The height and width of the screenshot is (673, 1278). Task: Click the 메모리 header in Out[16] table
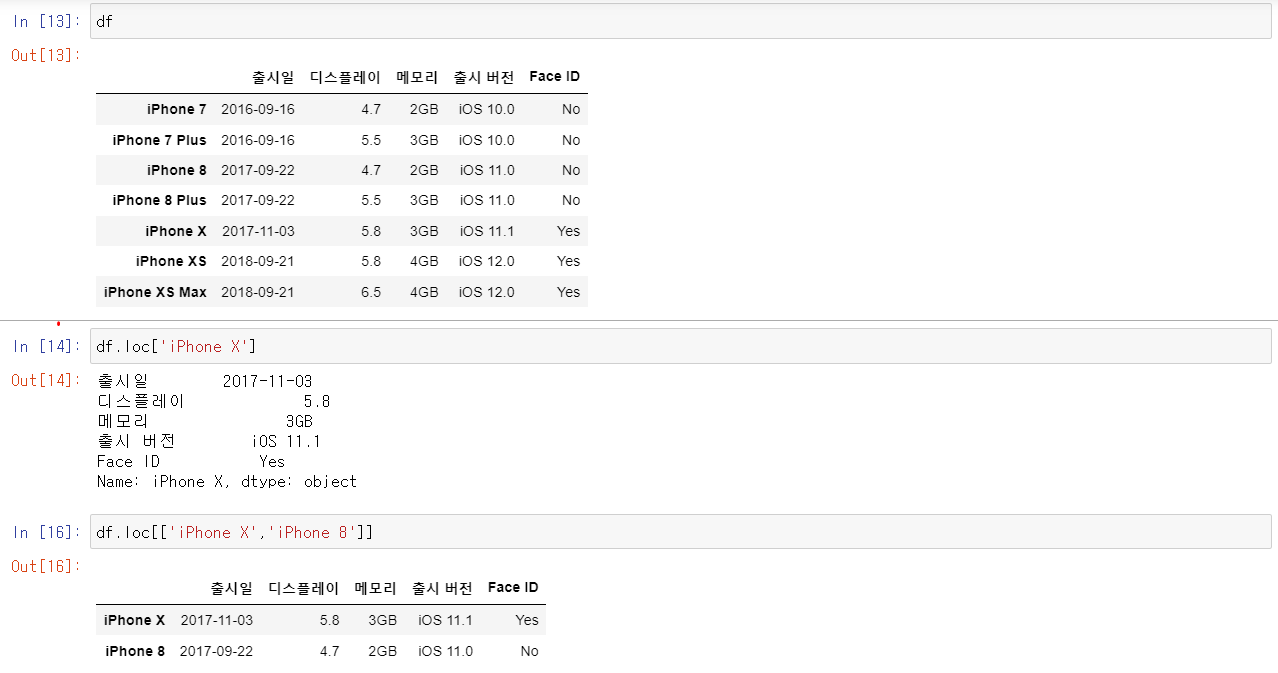point(375,588)
